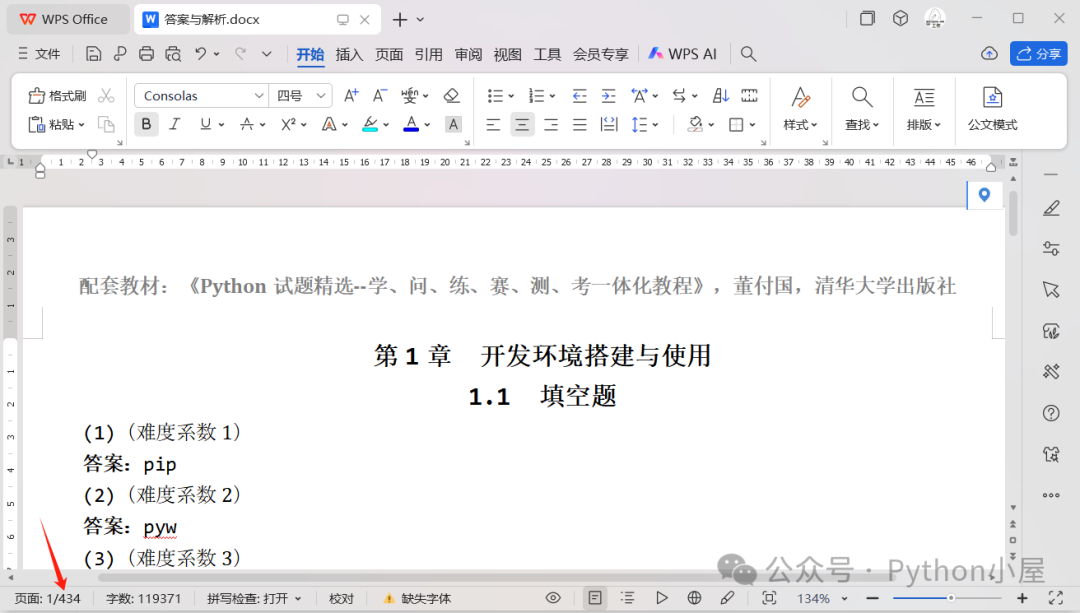
Task: Switch to page layout view in status bar
Action: (x=595, y=598)
